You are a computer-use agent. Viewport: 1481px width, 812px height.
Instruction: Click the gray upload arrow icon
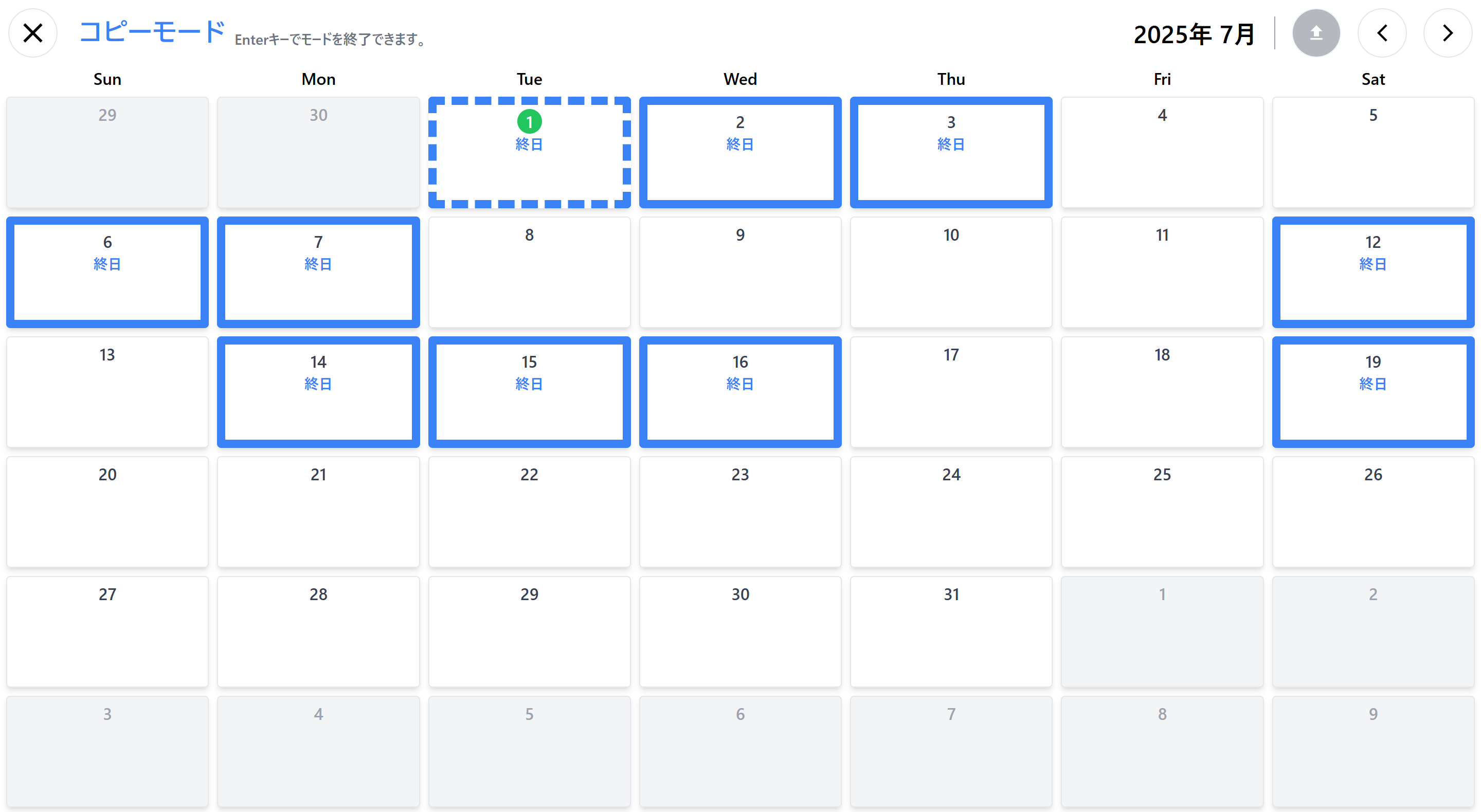click(1316, 33)
